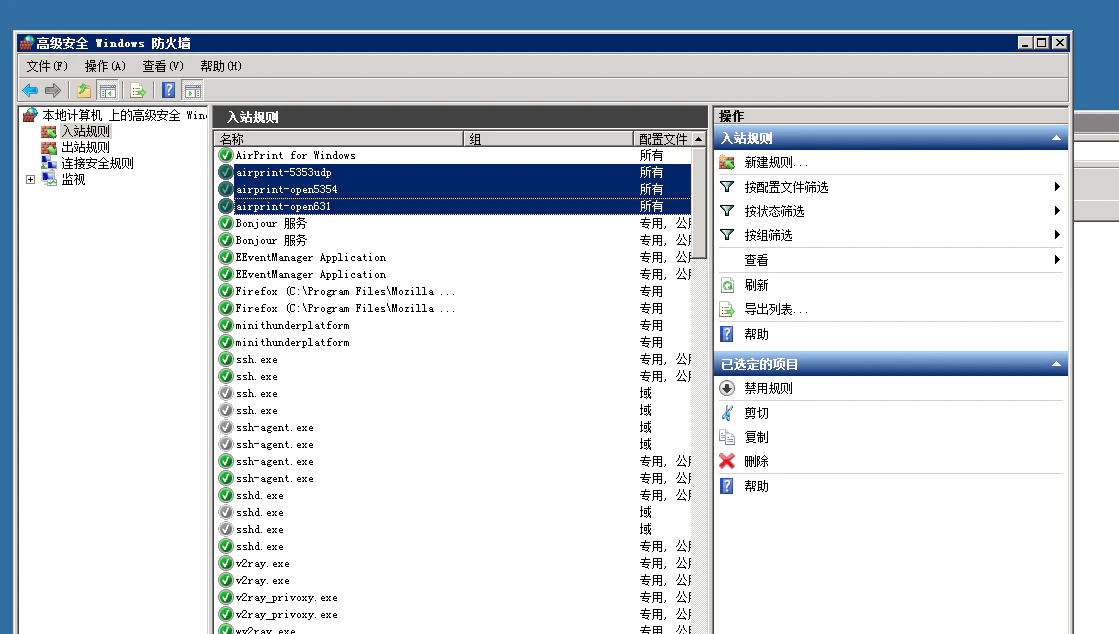Select 出站规则 (Outbound Rules) in tree
The image size is (1119, 634).
(85, 147)
